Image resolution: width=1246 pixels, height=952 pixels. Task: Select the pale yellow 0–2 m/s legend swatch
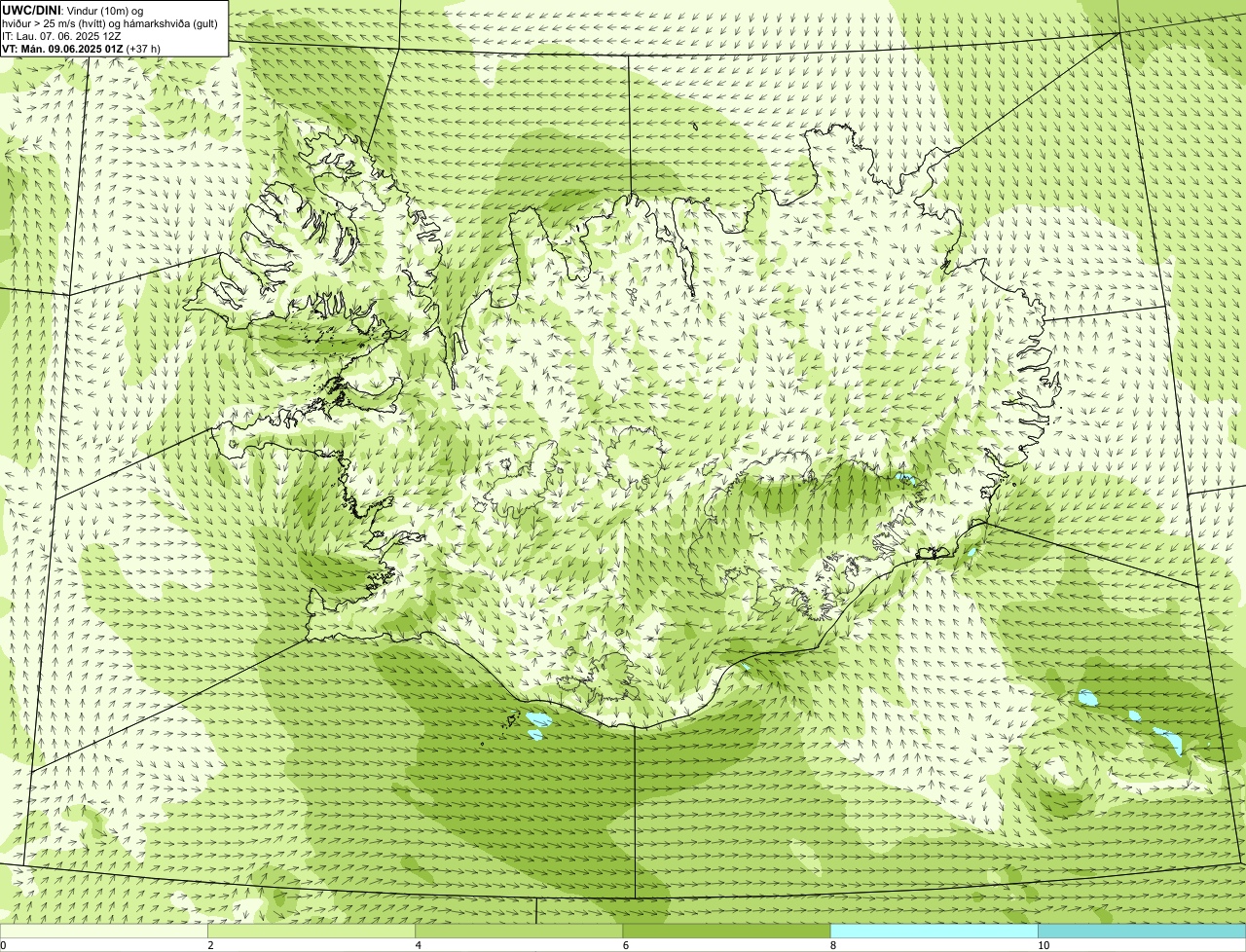(x=103, y=931)
